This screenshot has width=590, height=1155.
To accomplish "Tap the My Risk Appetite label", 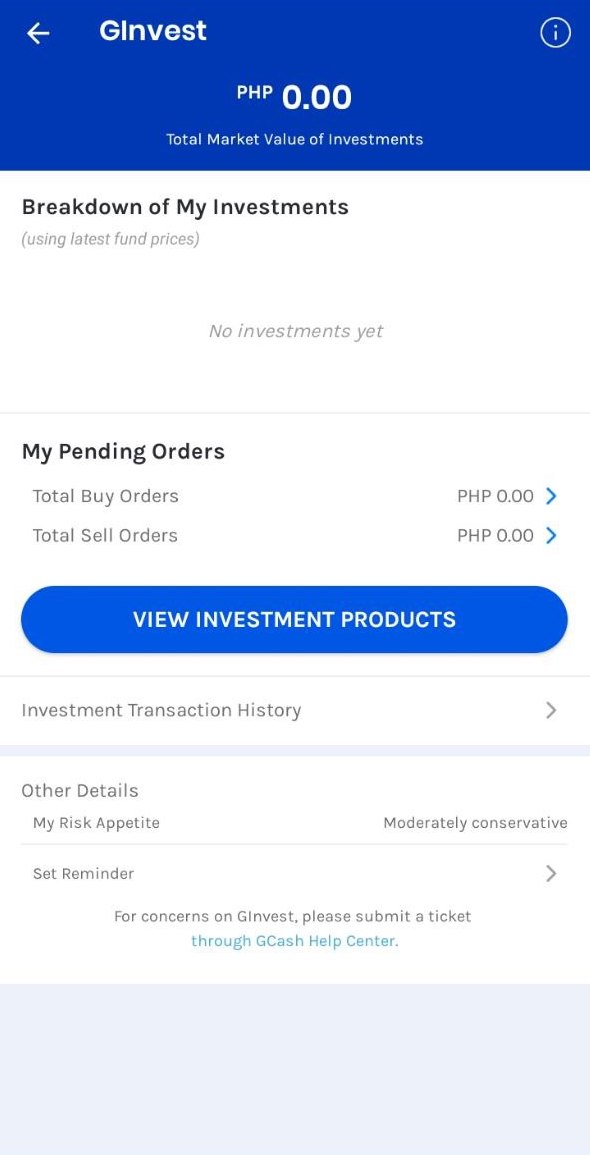I will (96, 823).
